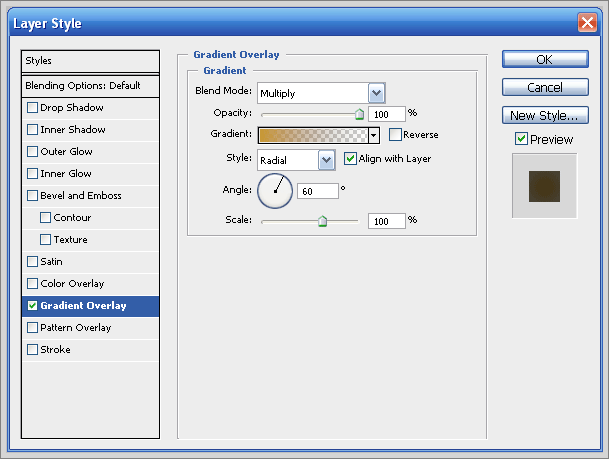Select the Styles row in the sidebar

click(x=90, y=61)
